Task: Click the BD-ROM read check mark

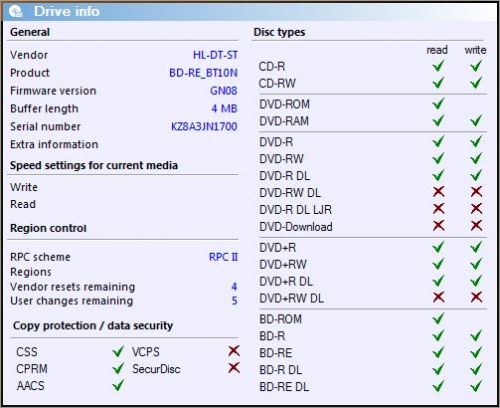Action: [x=438, y=318]
